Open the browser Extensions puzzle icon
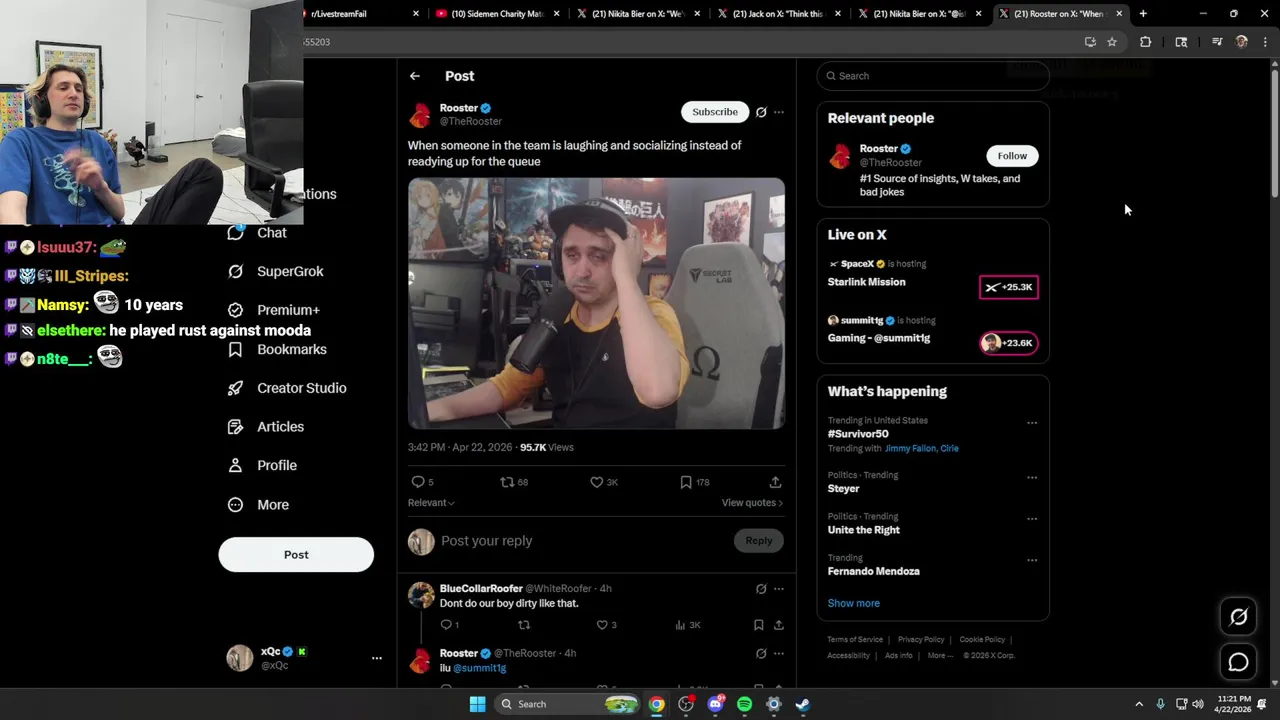 click(x=1146, y=42)
